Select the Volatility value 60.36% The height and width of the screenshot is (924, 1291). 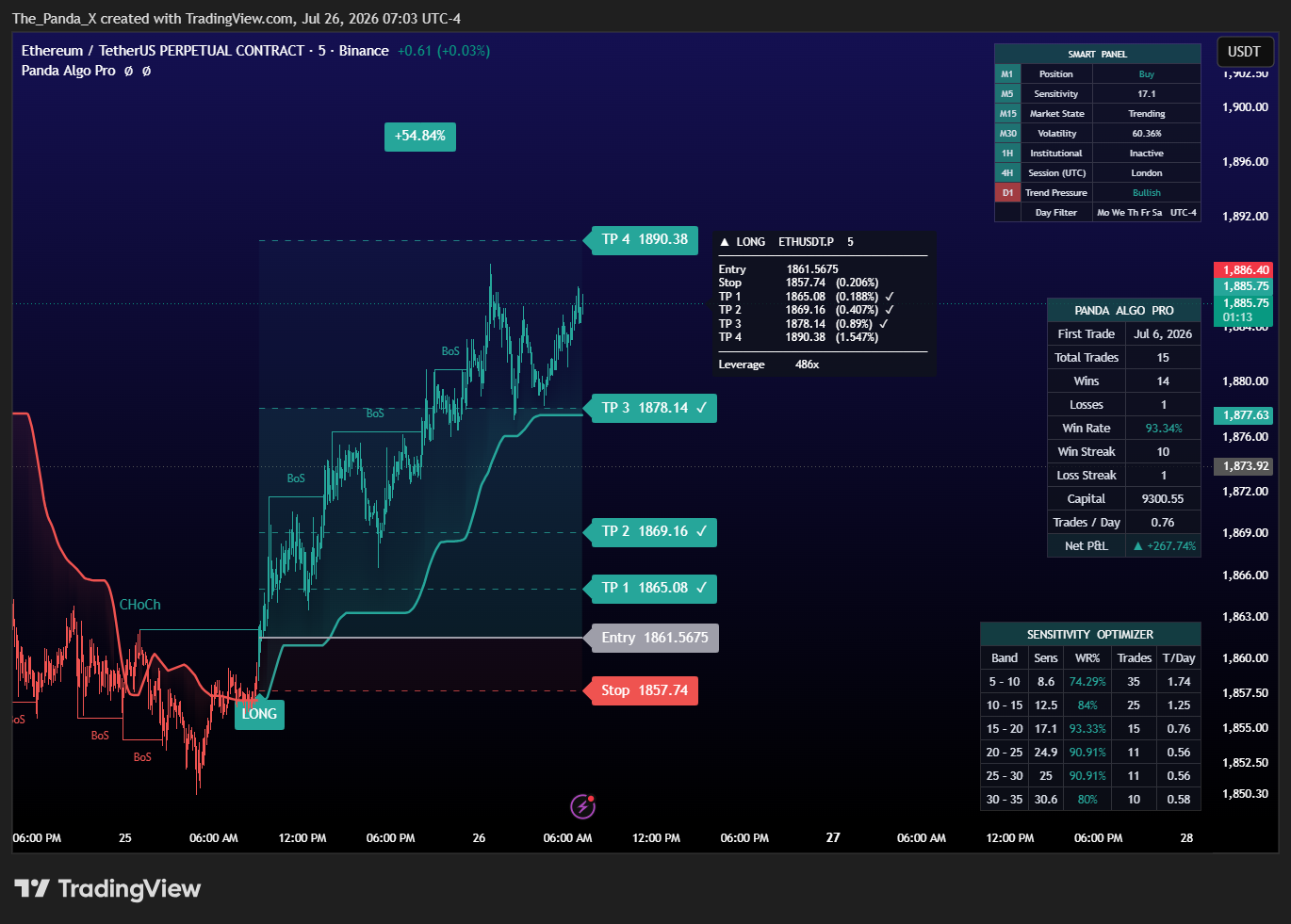click(1147, 134)
